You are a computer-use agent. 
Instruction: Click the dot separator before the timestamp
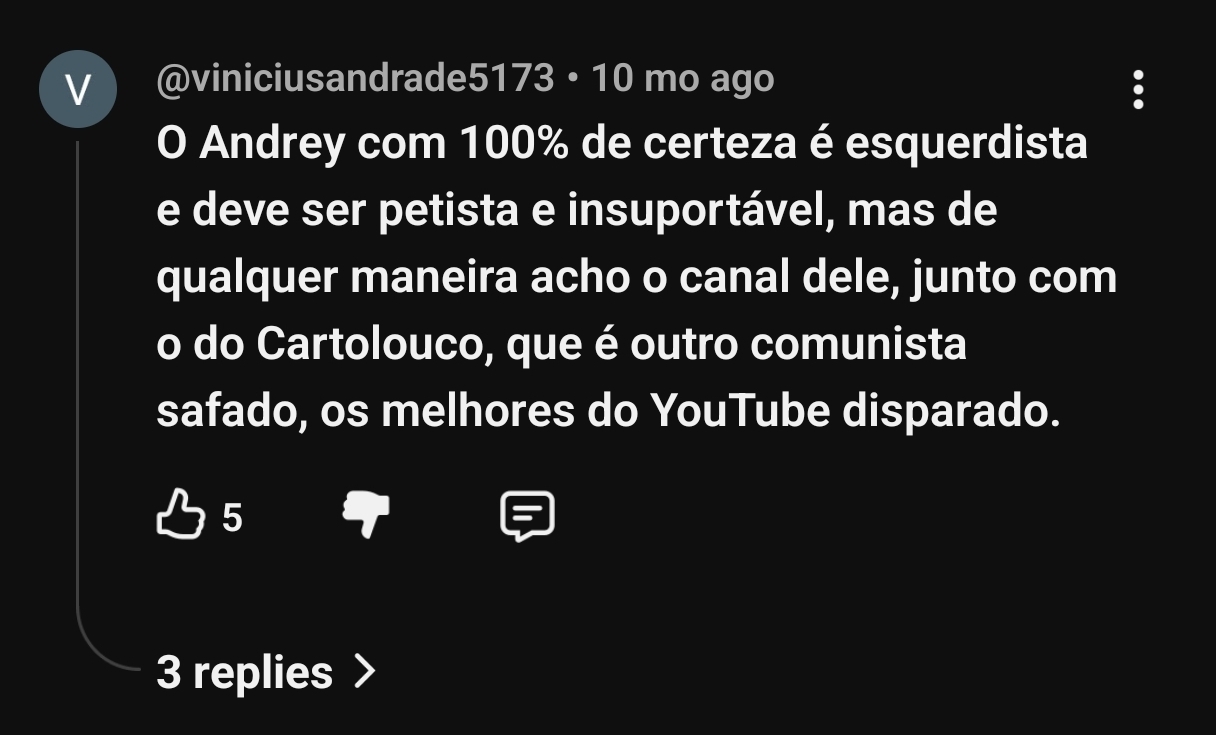(x=573, y=80)
